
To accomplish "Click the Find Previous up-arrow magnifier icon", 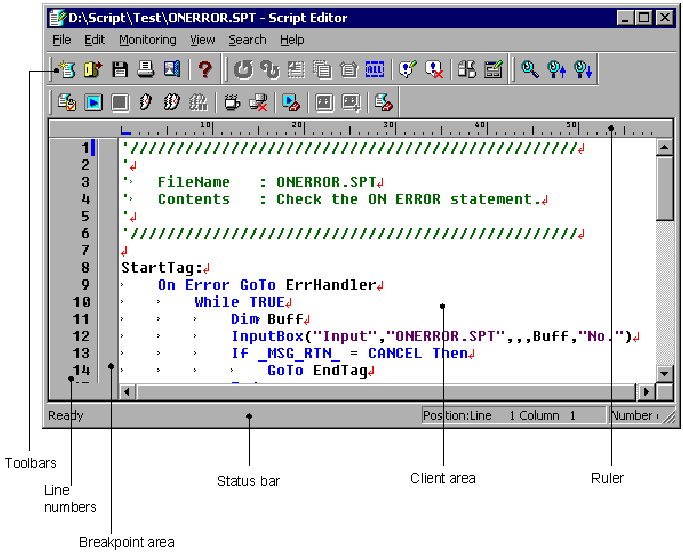I will coord(556,69).
